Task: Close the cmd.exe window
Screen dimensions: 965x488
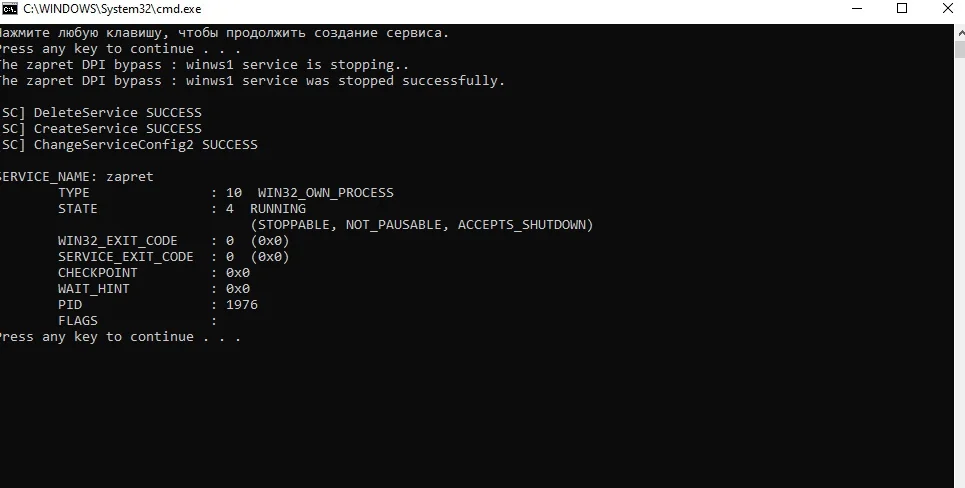Action: pyautogui.click(x=947, y=8)
